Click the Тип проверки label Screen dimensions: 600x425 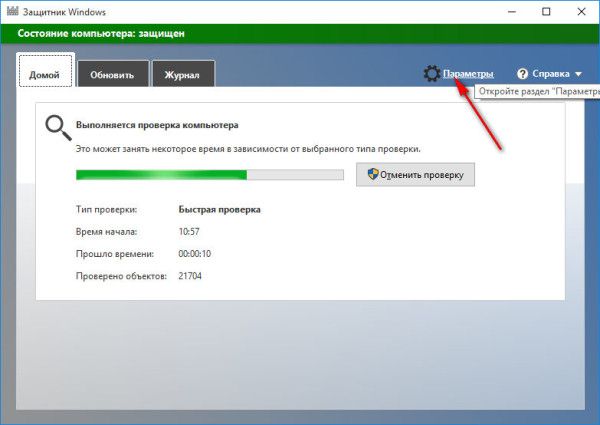[x=106, y=210]
